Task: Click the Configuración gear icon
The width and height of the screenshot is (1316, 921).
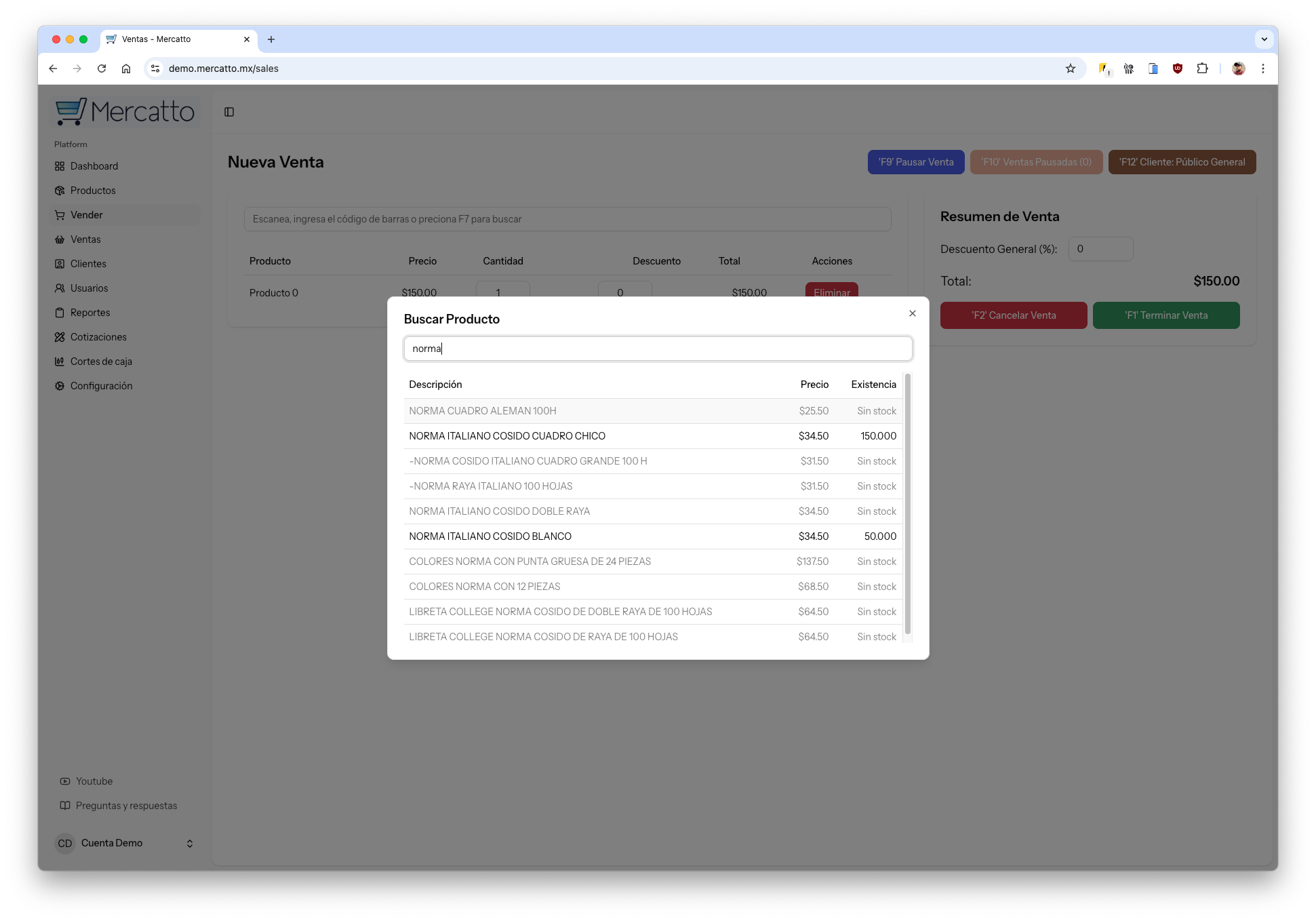Action: (x=60, y=386)
